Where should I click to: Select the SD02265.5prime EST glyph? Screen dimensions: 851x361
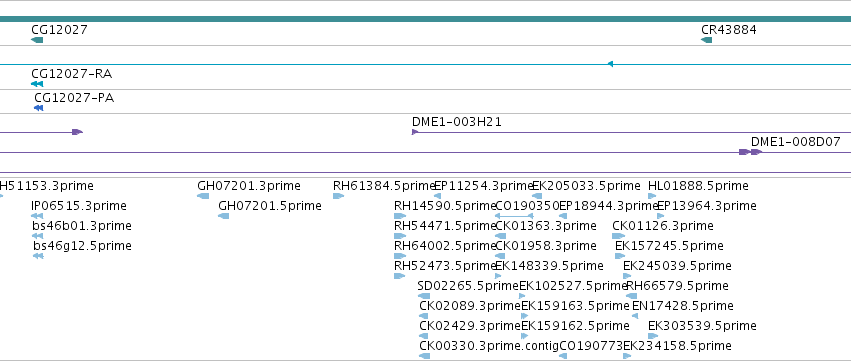(x=424, y=296)
